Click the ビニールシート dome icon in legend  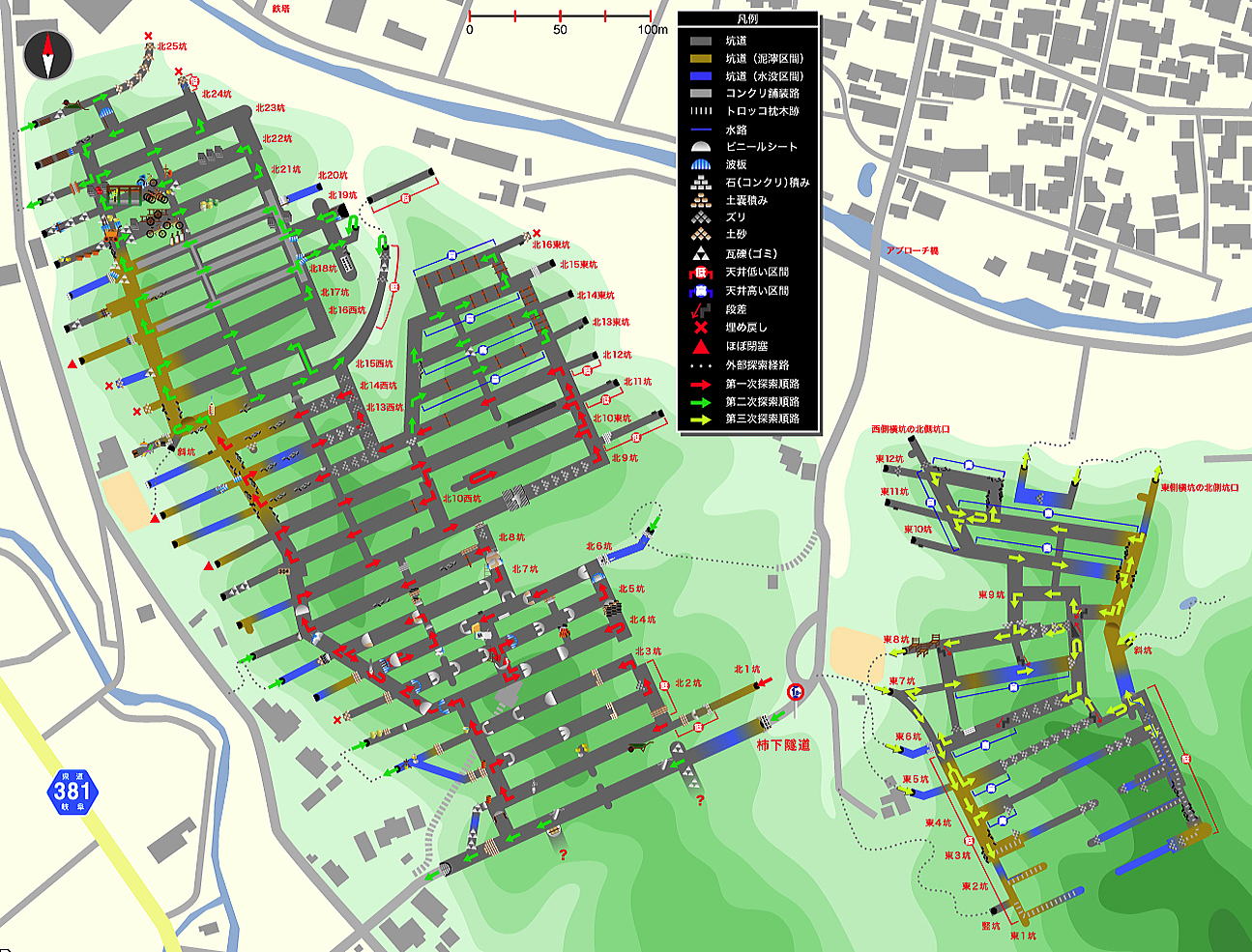(701, 147)
